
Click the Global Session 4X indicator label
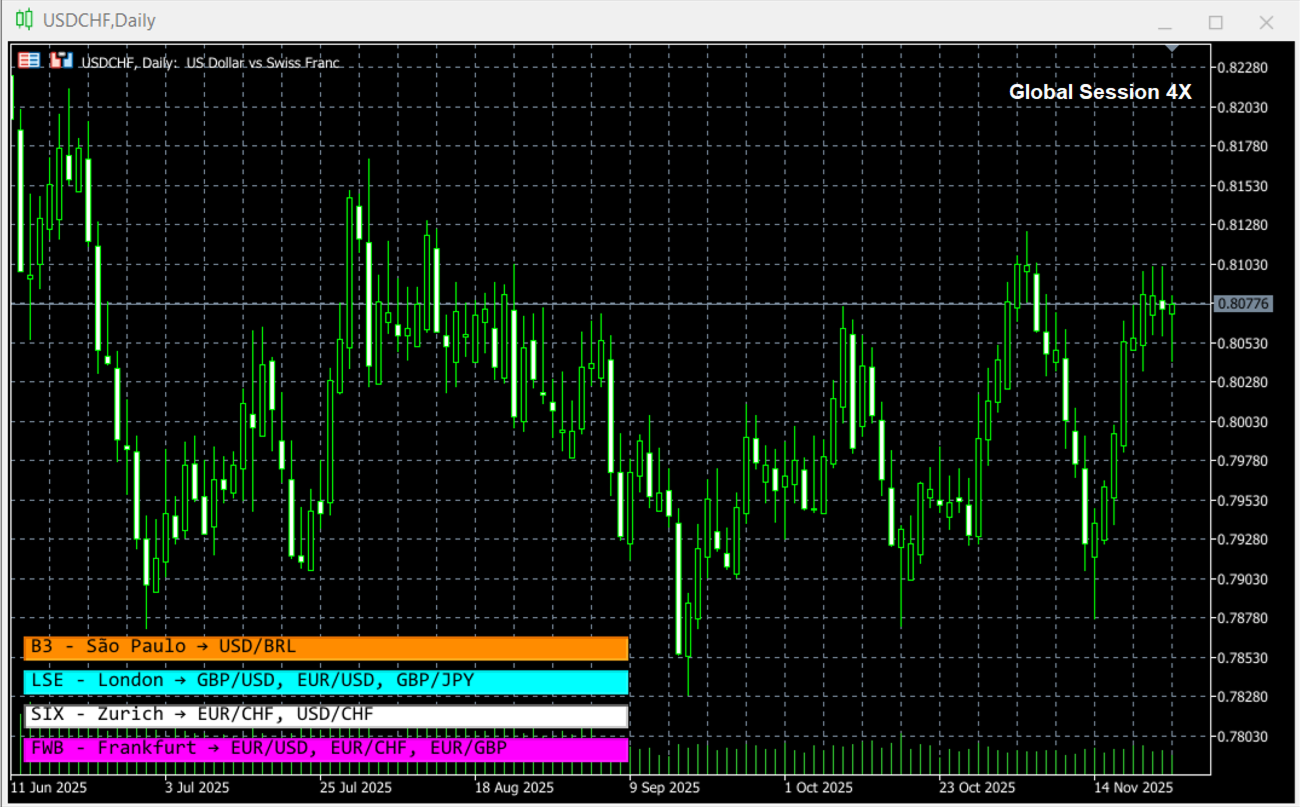1100,91
